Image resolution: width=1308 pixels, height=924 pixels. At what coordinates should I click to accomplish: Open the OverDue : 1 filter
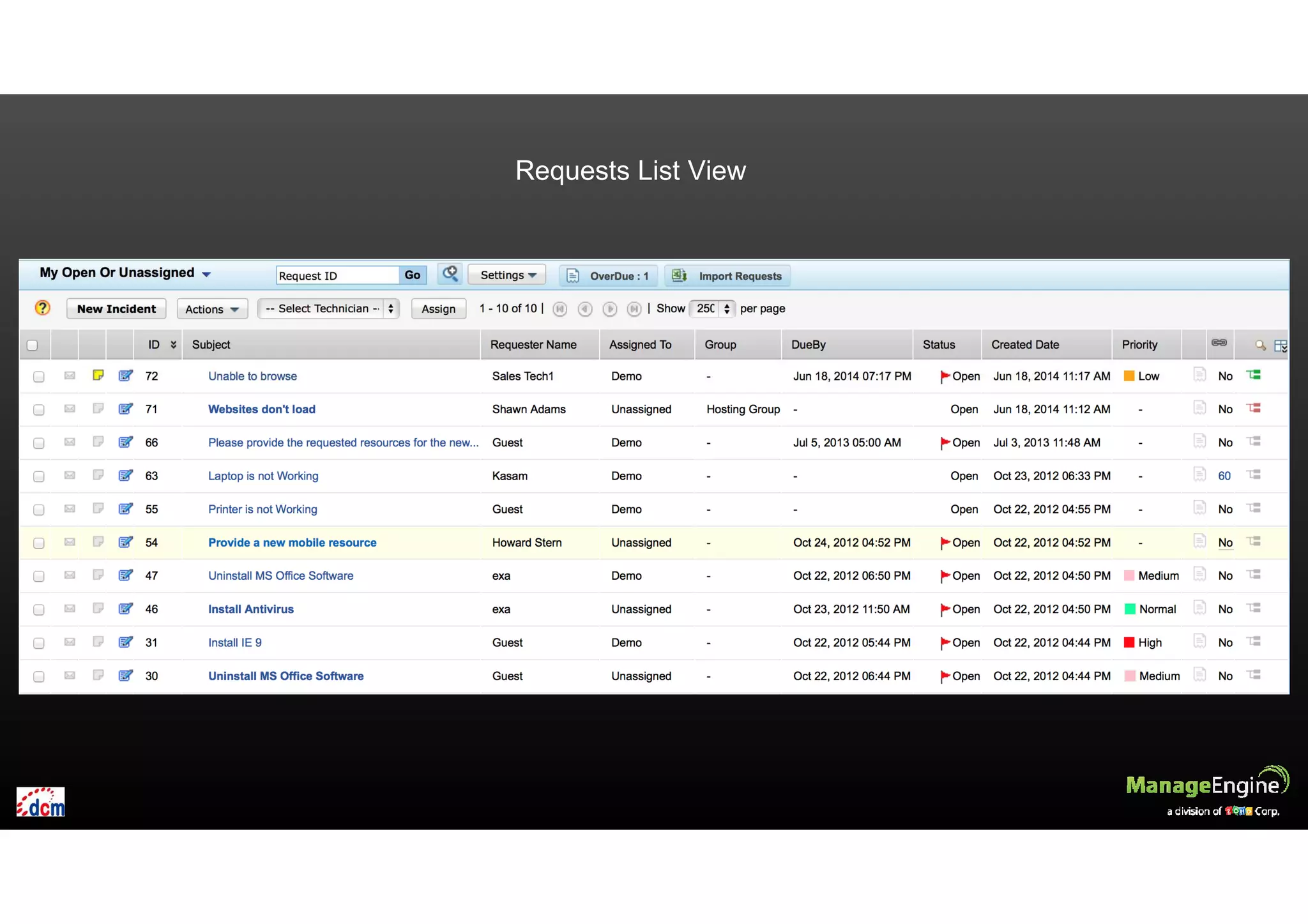pos(609,276)
